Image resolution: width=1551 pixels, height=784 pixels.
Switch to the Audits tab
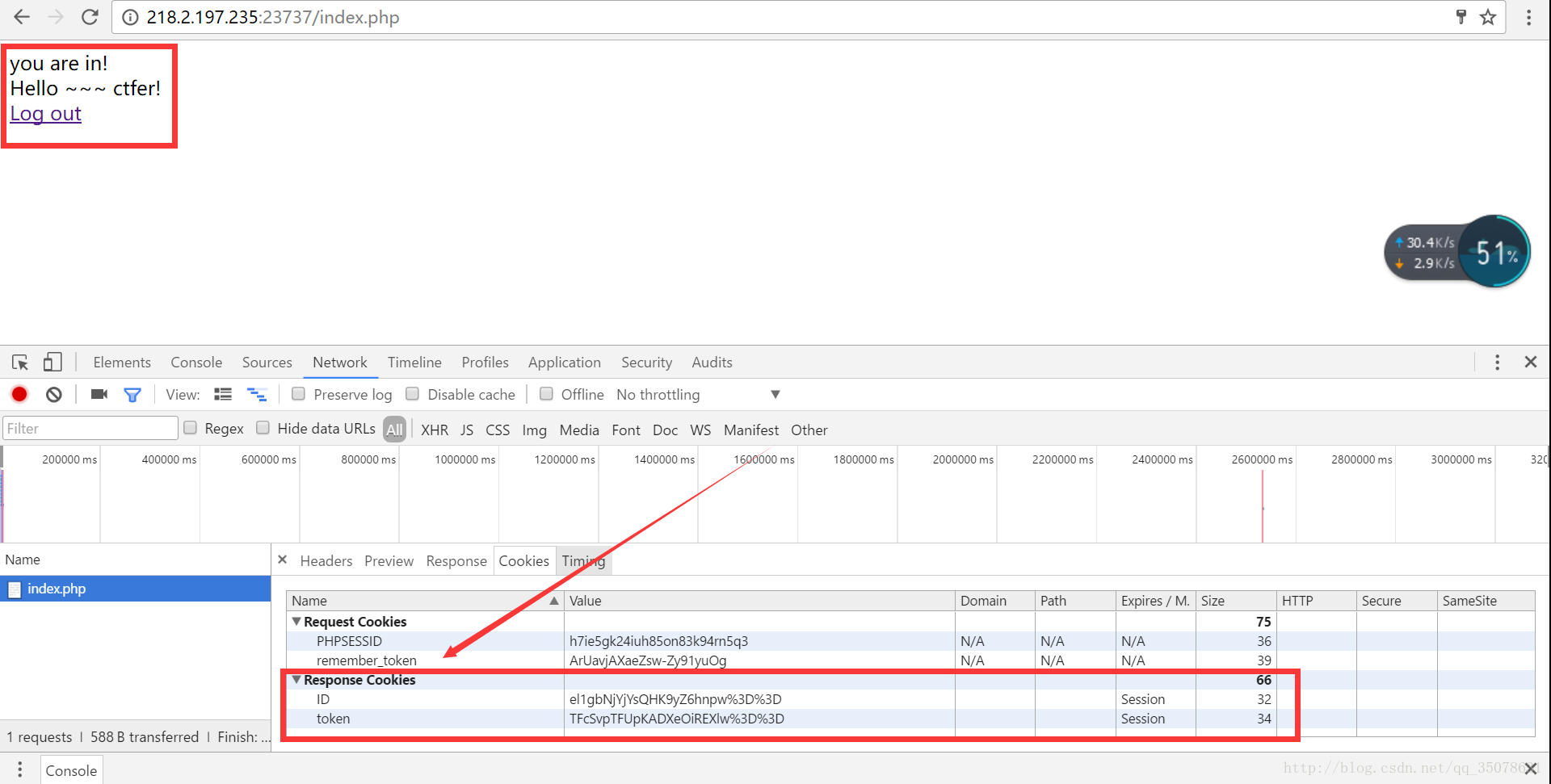(712, 363)
